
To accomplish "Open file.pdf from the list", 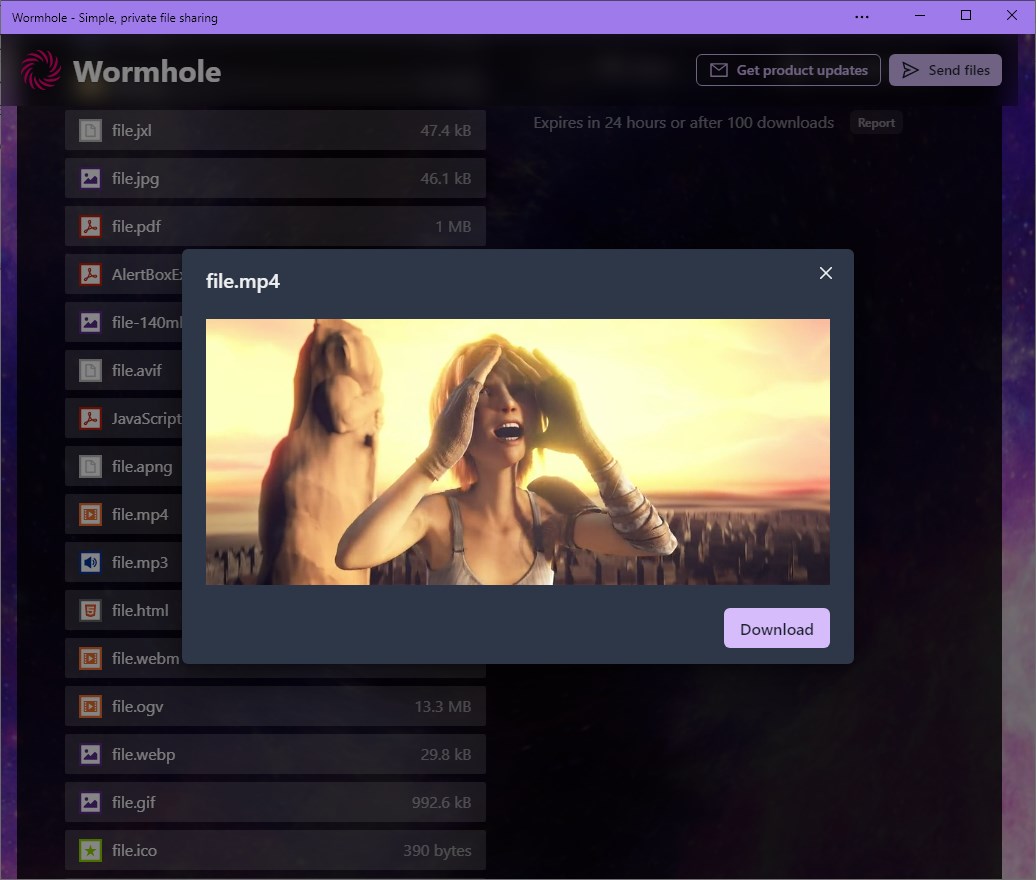I will click(x=276, y=227).
